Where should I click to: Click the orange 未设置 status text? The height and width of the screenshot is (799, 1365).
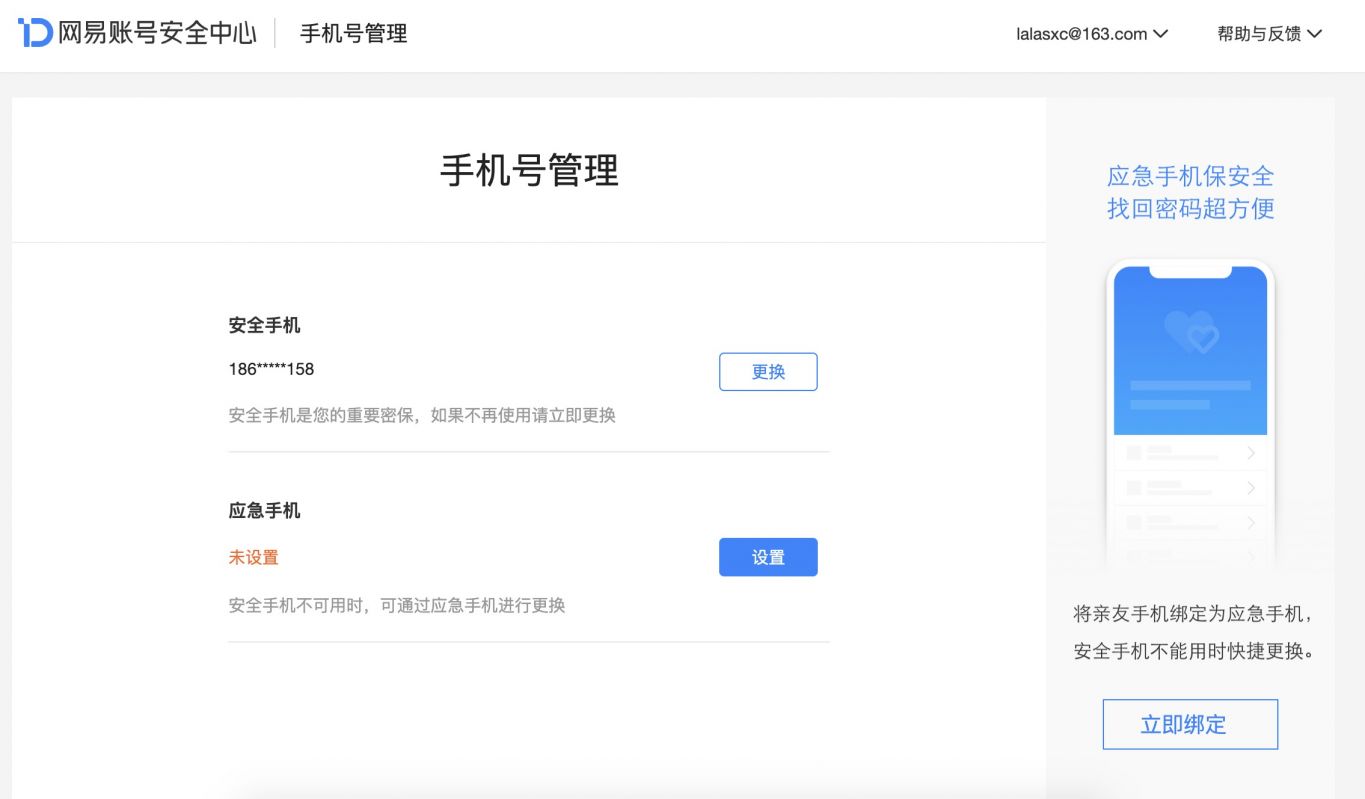point(254,557)
